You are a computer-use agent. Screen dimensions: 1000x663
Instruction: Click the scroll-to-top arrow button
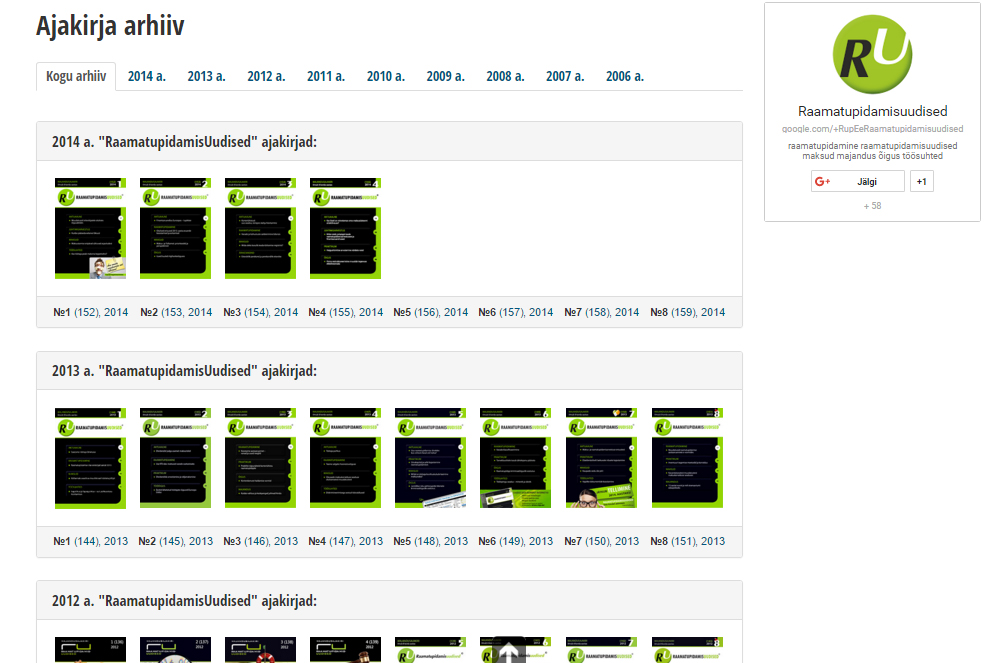(508, 650)
